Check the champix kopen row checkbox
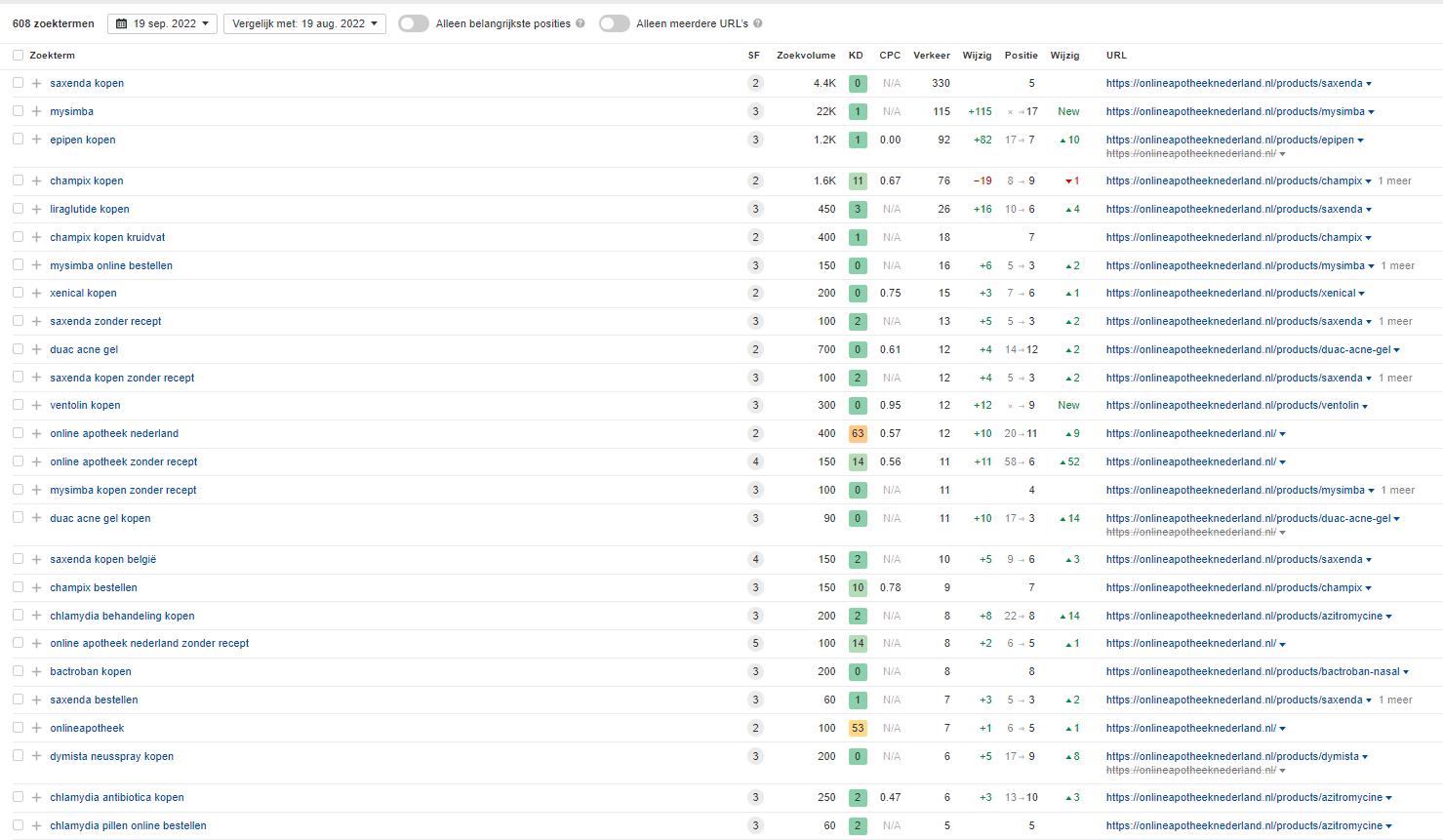Image resolution: width=1443 pixels, height=840 pixels. click(18, 180)
